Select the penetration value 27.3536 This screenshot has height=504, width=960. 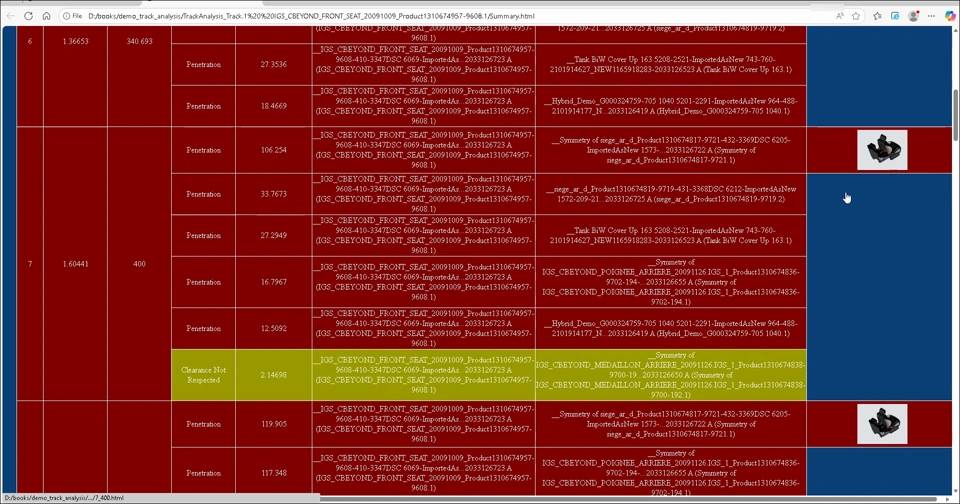(273, 64)
